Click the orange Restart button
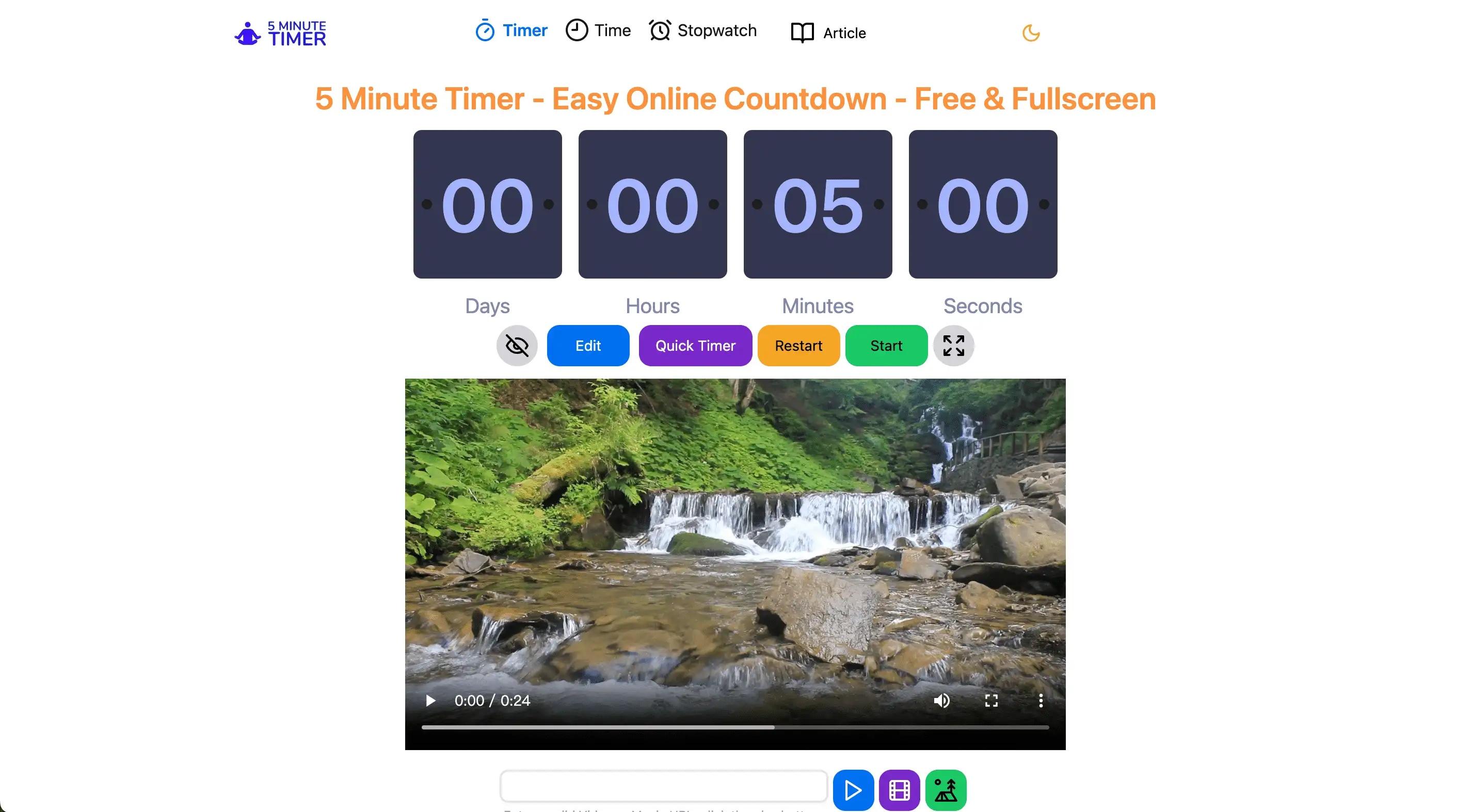Viewport: 1471px width, 812px height. point(798,345)
